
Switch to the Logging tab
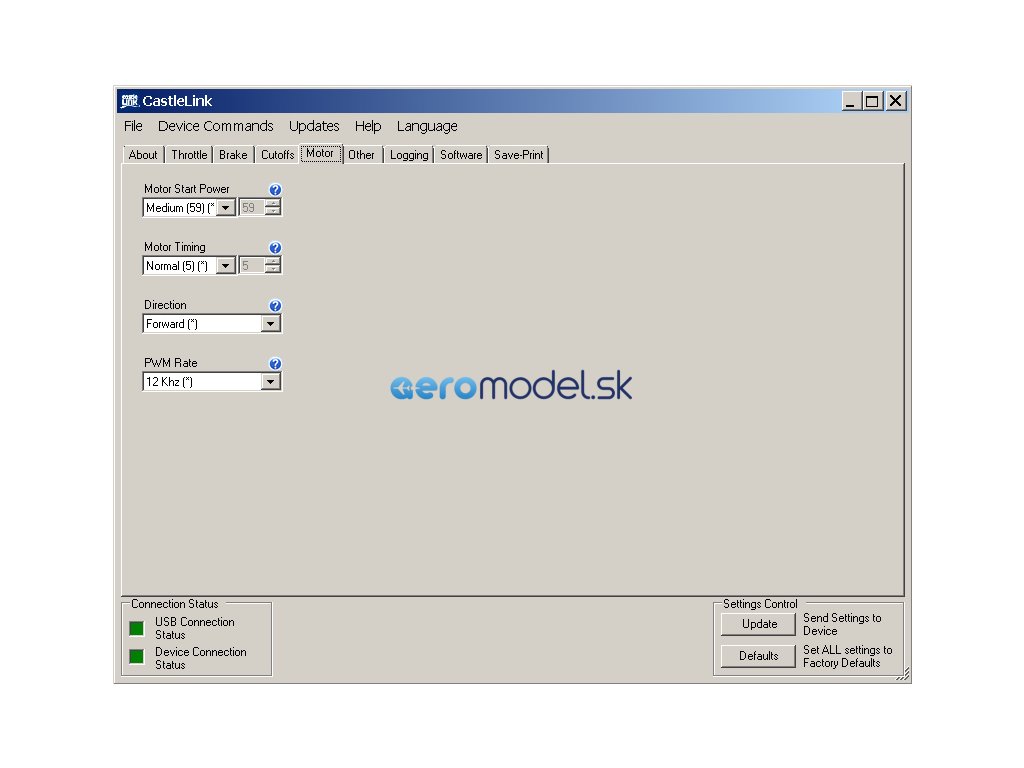pyautogui.click(x=409, y=155)
